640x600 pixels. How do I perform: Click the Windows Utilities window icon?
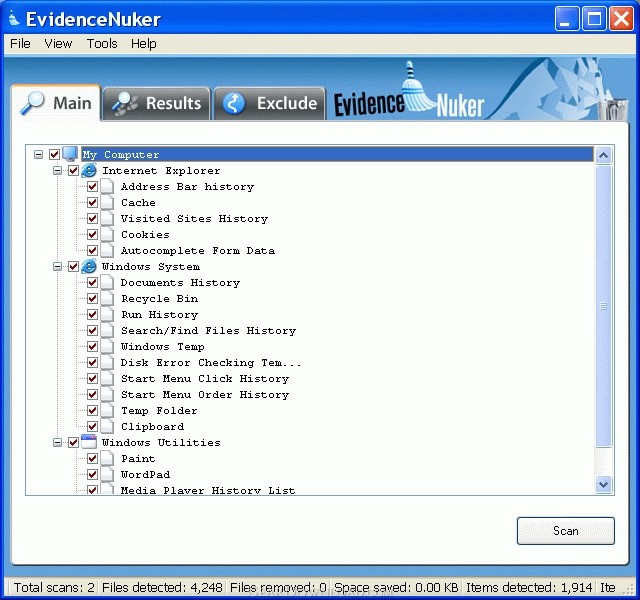(89, 442)
